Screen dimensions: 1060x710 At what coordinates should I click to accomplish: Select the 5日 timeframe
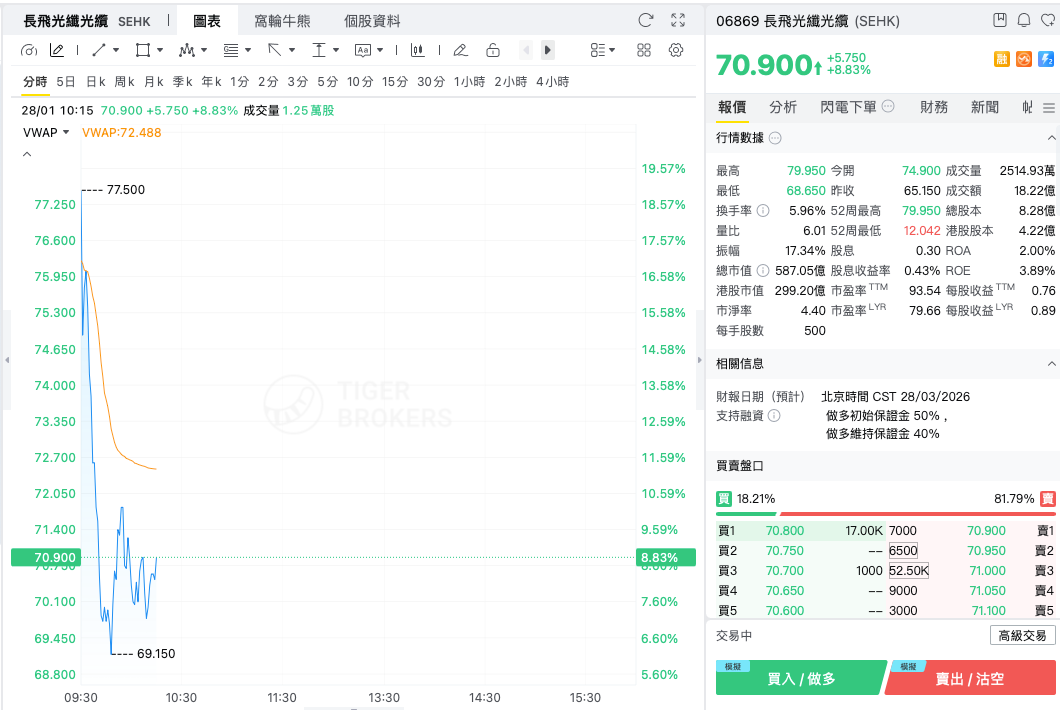(66, 82)
